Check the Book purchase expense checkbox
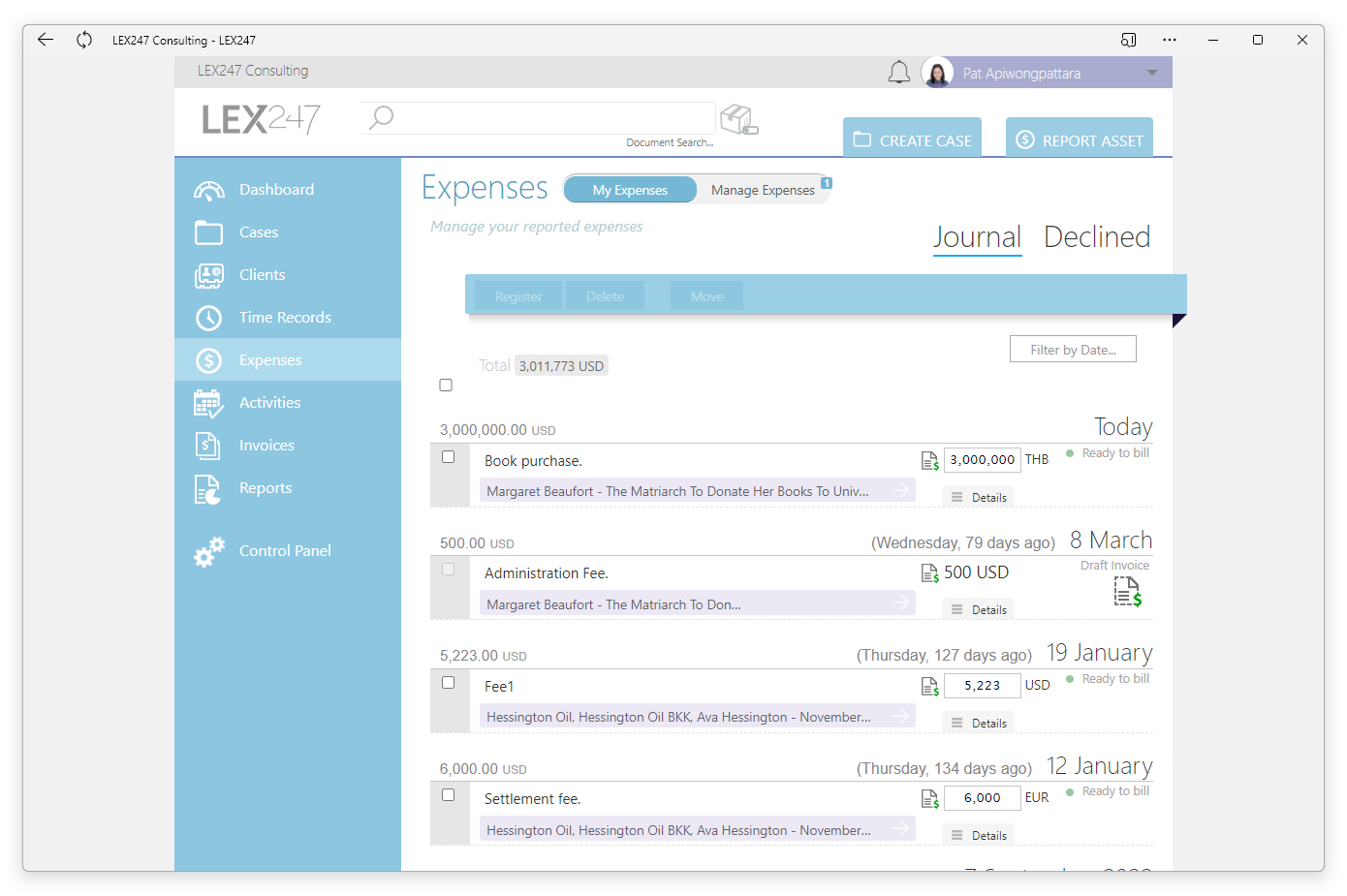 click(448, 457)
